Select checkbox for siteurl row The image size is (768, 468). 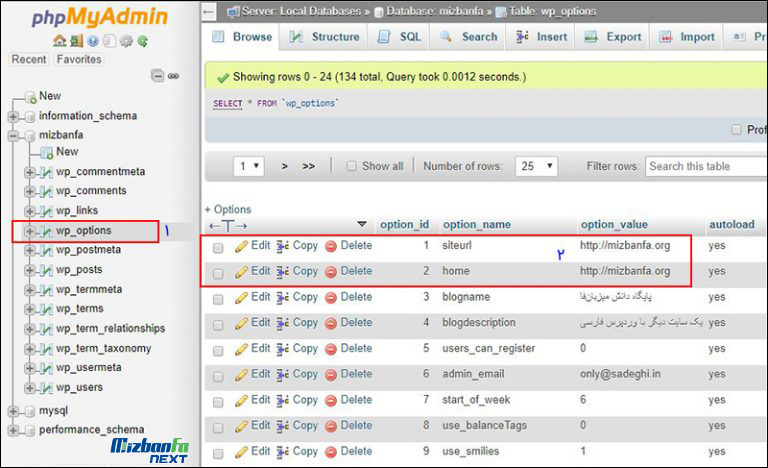218,248
